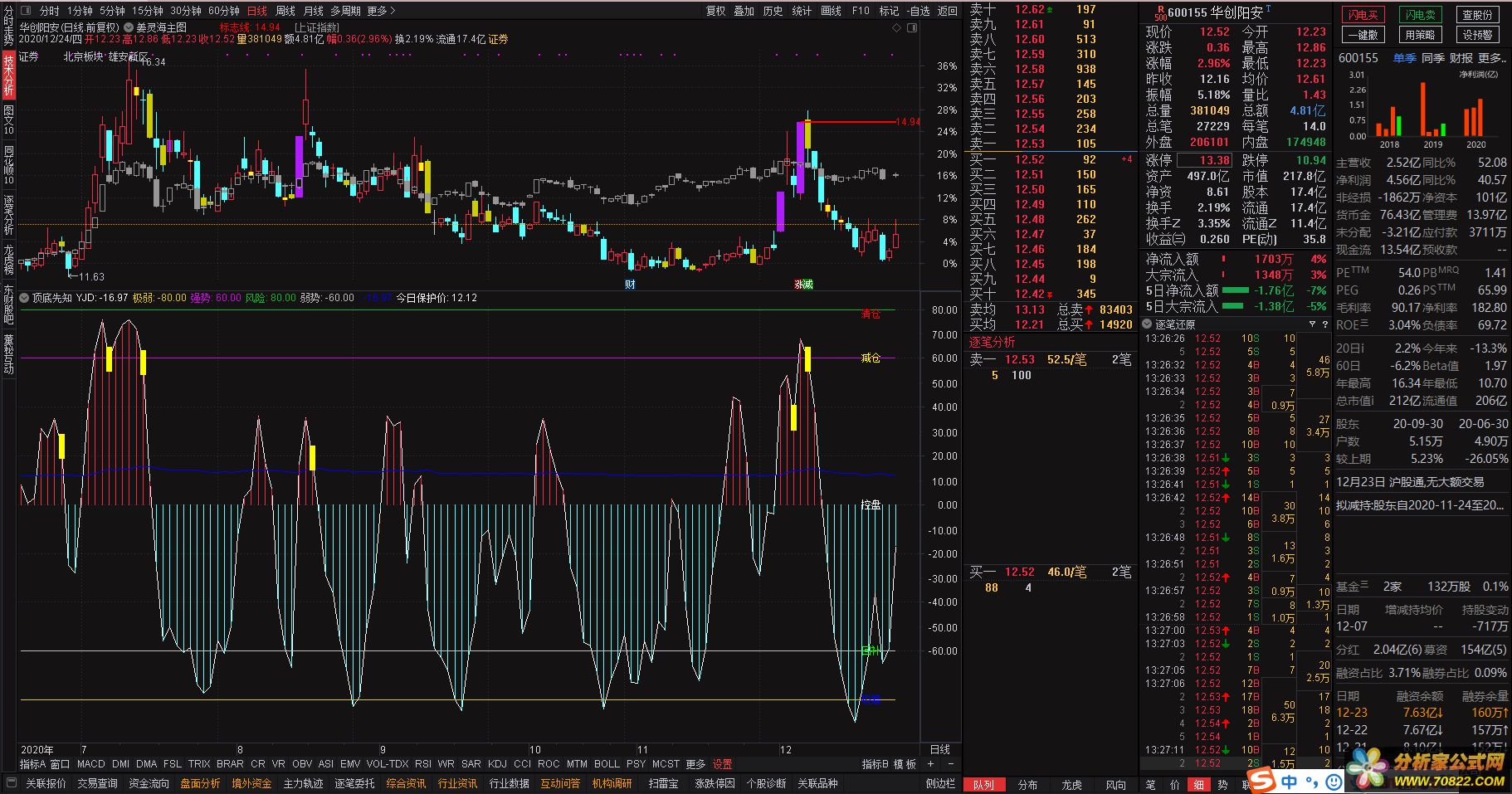Open the 财报 tab
Viewport: 1512px width, 794px height.
click(1461, 58)
